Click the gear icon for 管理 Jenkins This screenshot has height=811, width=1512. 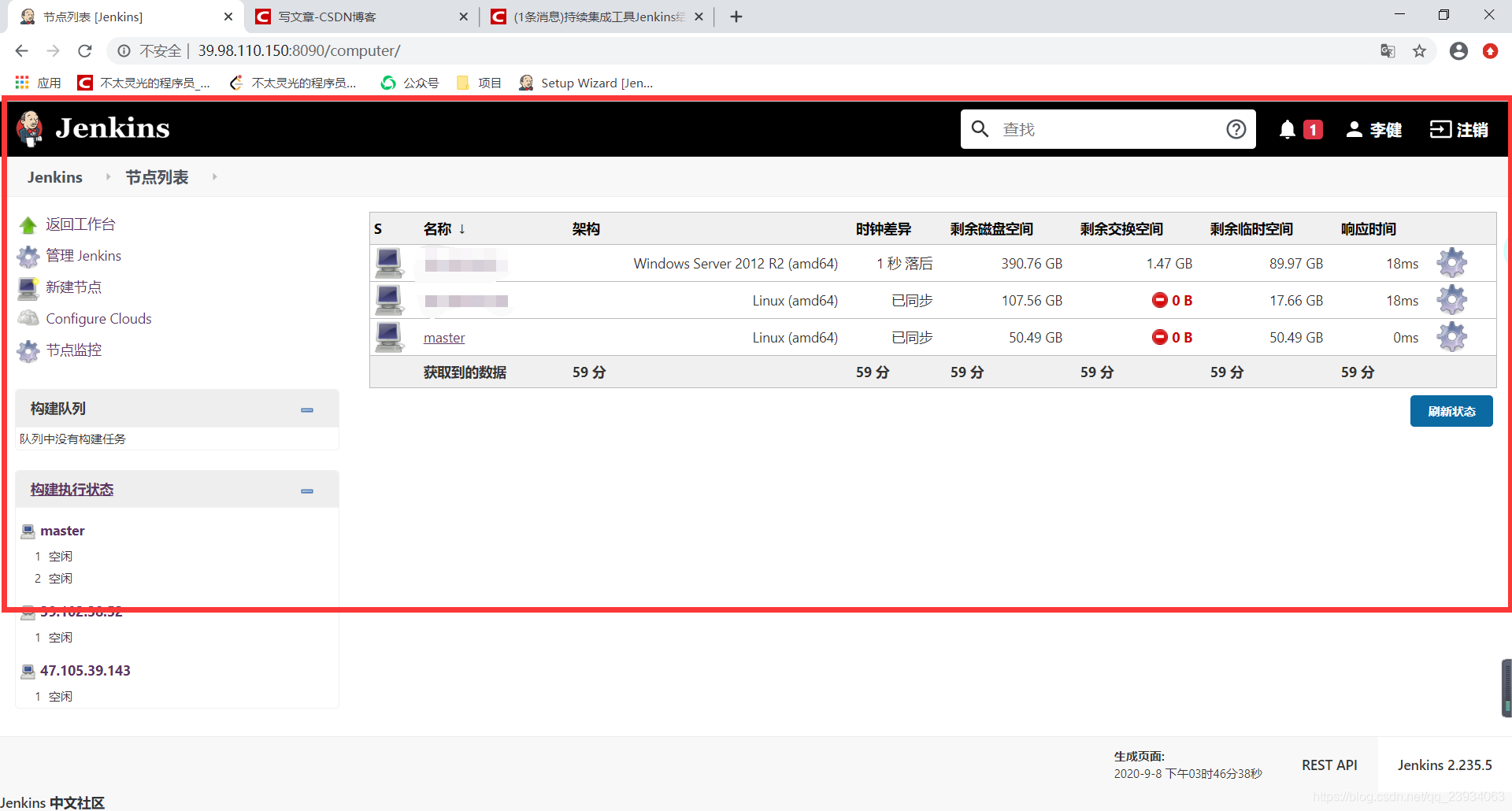pyautogui.click(x=28, y=257)
